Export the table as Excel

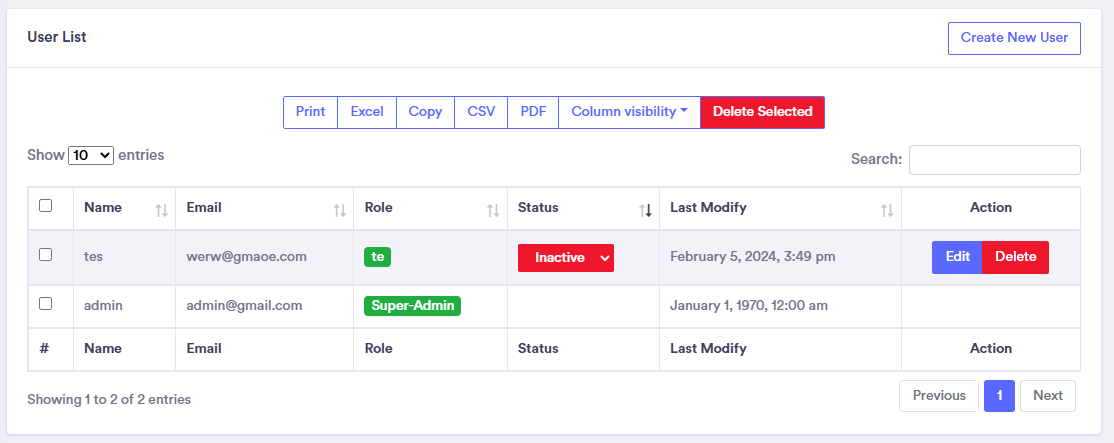367,112
